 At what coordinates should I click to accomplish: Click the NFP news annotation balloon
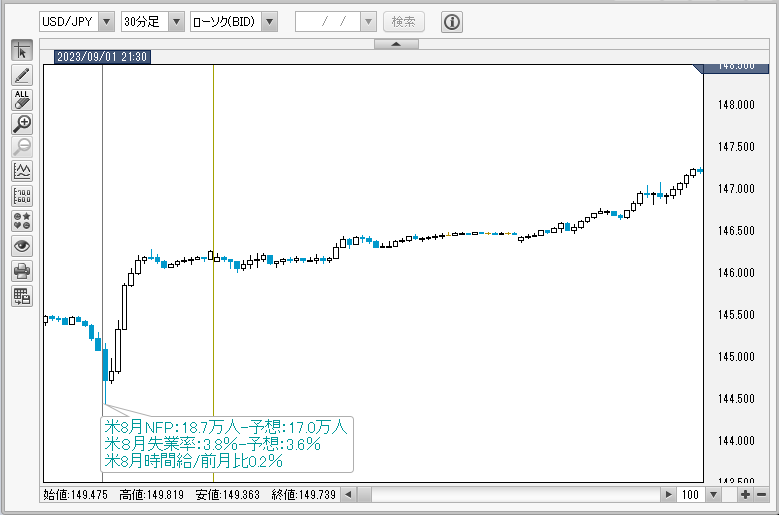tap(227, 444)
